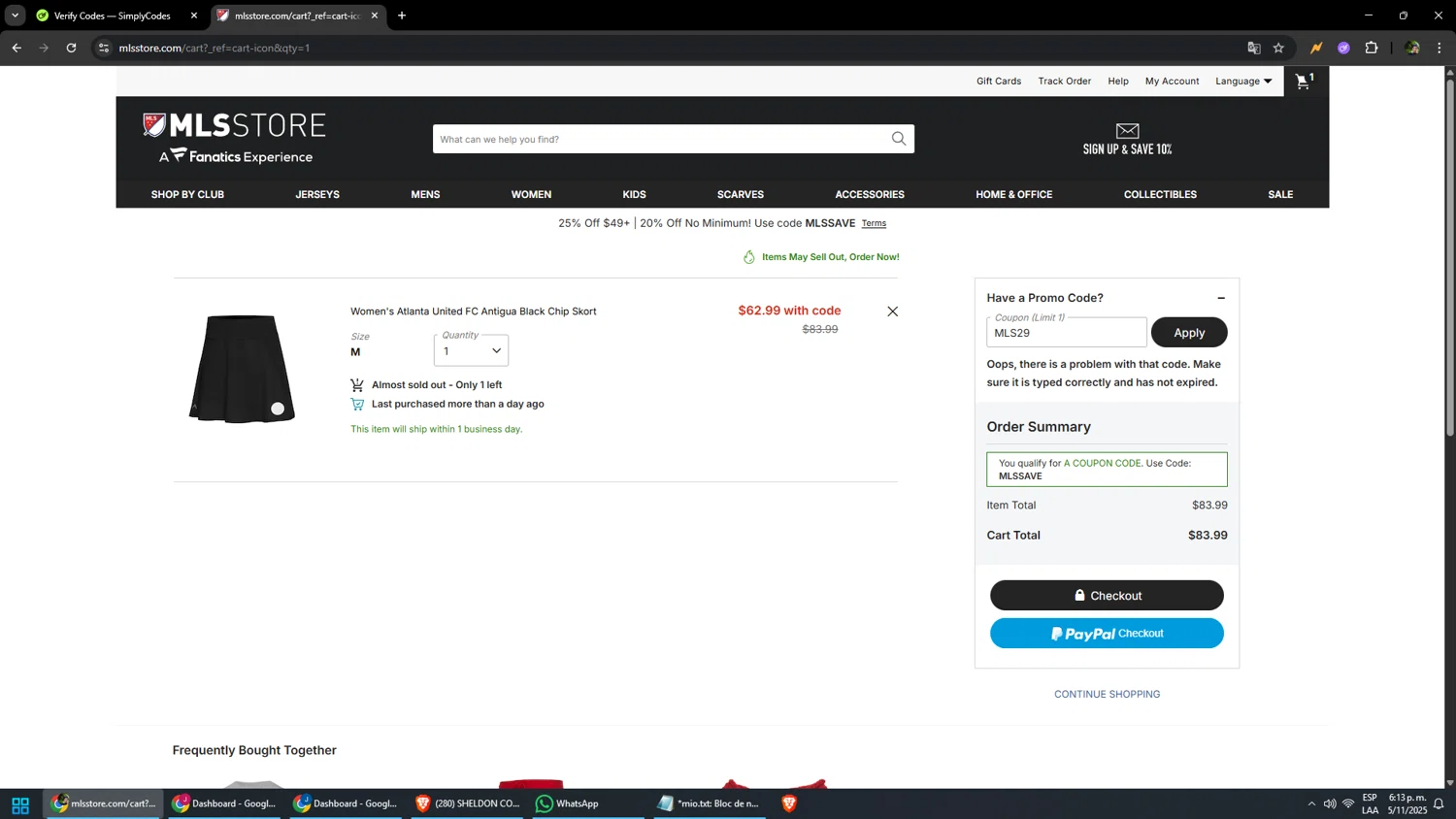Open the Women's Atlanta United Skort product title

coord(474,311)
